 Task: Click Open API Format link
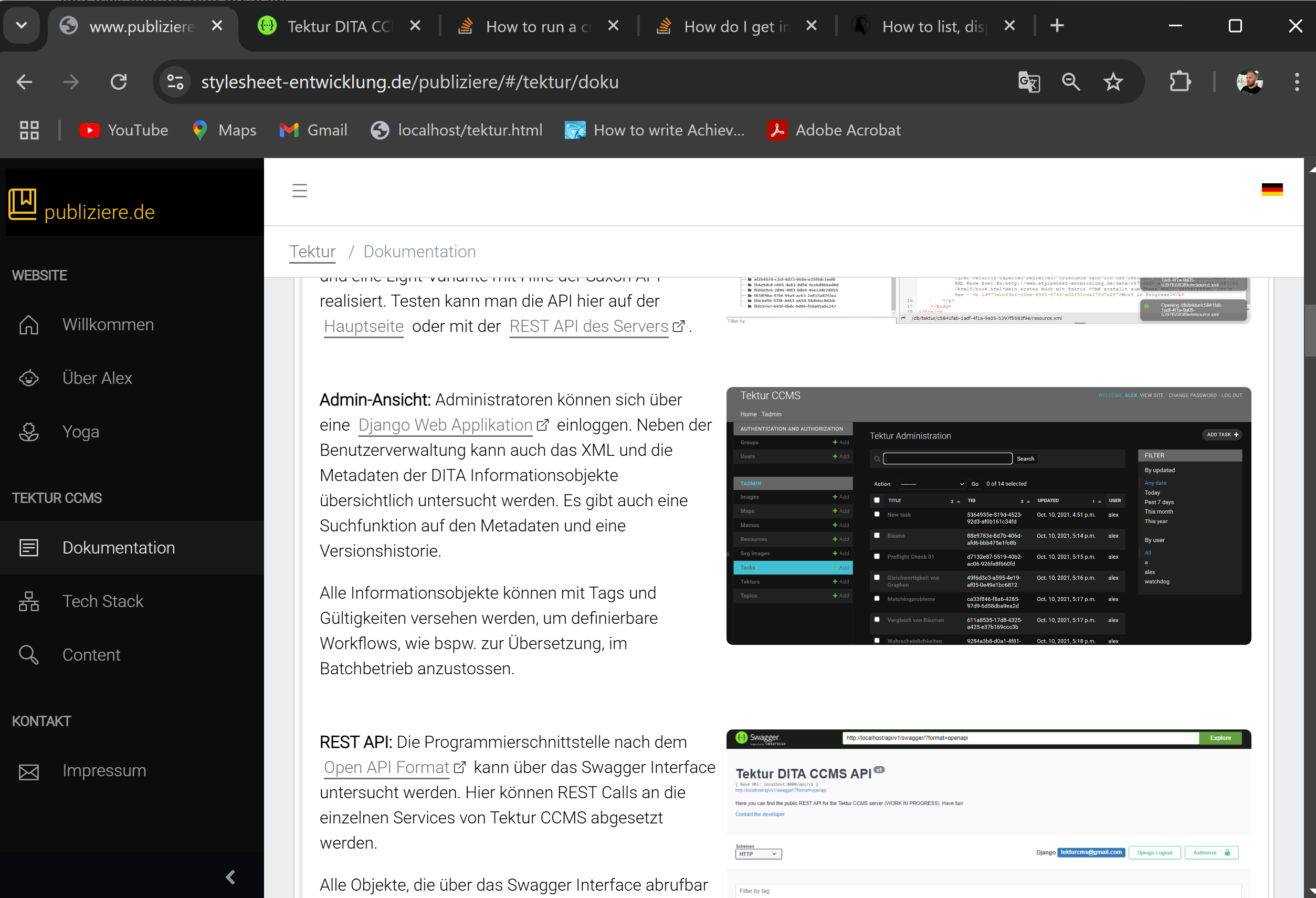pyautogui.click(x=386, y=767)
